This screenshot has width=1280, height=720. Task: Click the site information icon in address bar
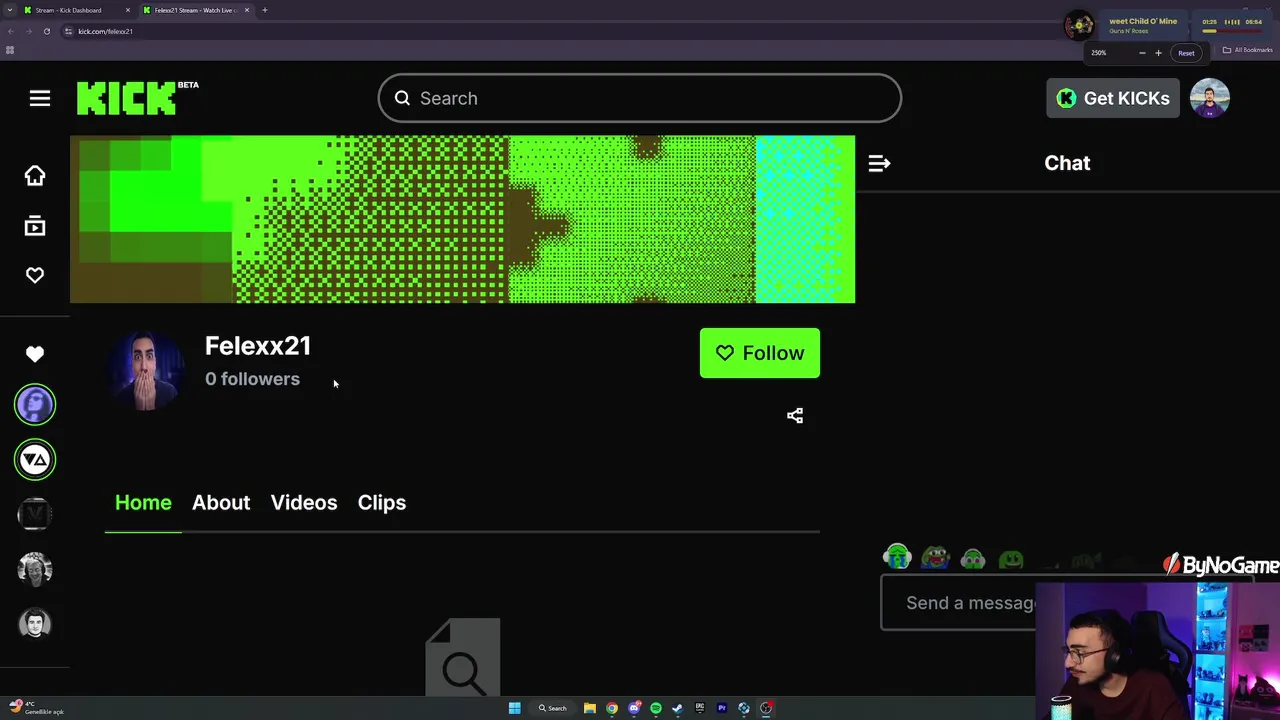[68, 31]
